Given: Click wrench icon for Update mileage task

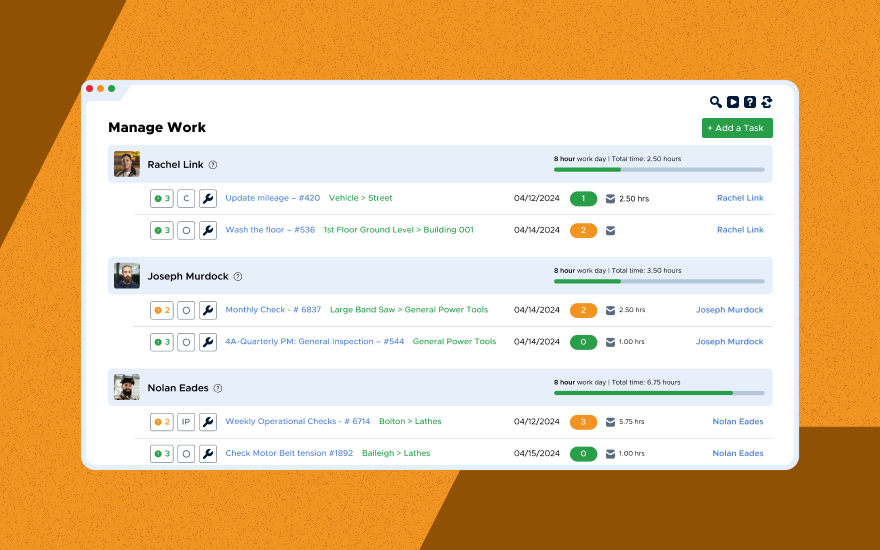Looking at the screenshot, I should click(x=208, y=198).
